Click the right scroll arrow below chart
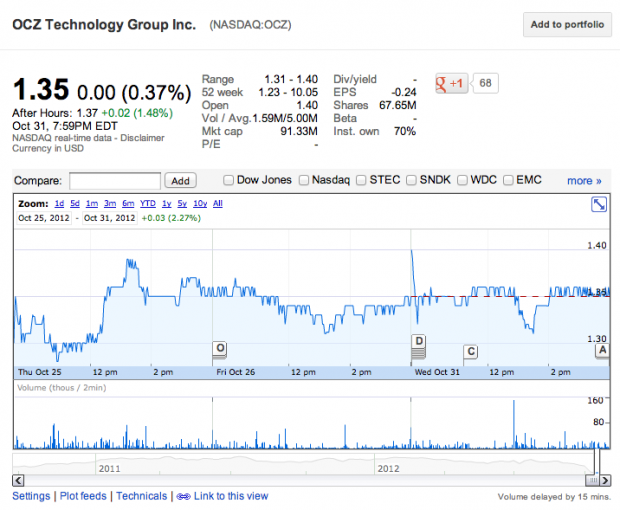The width and height of the screenshot is (620, 510). [605, 480]
